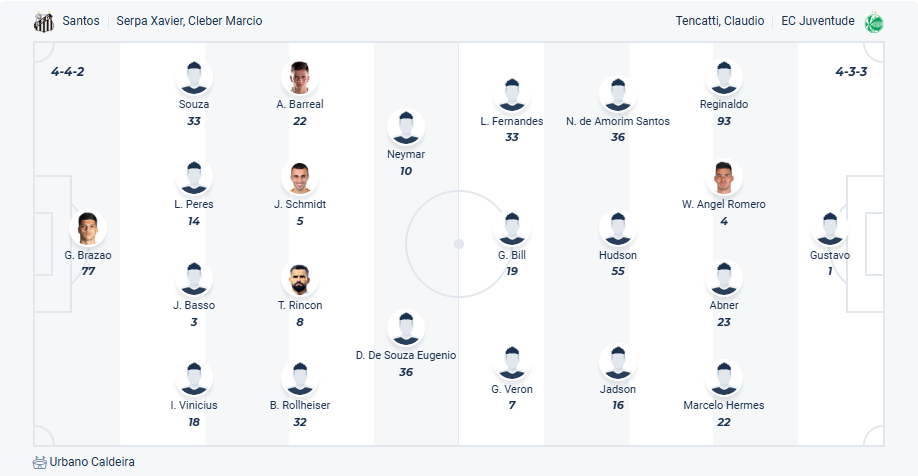Open coach Serpa Xavier, Cleber Marcio link
This screenshot has height=476, width=918.
(189, 21)
